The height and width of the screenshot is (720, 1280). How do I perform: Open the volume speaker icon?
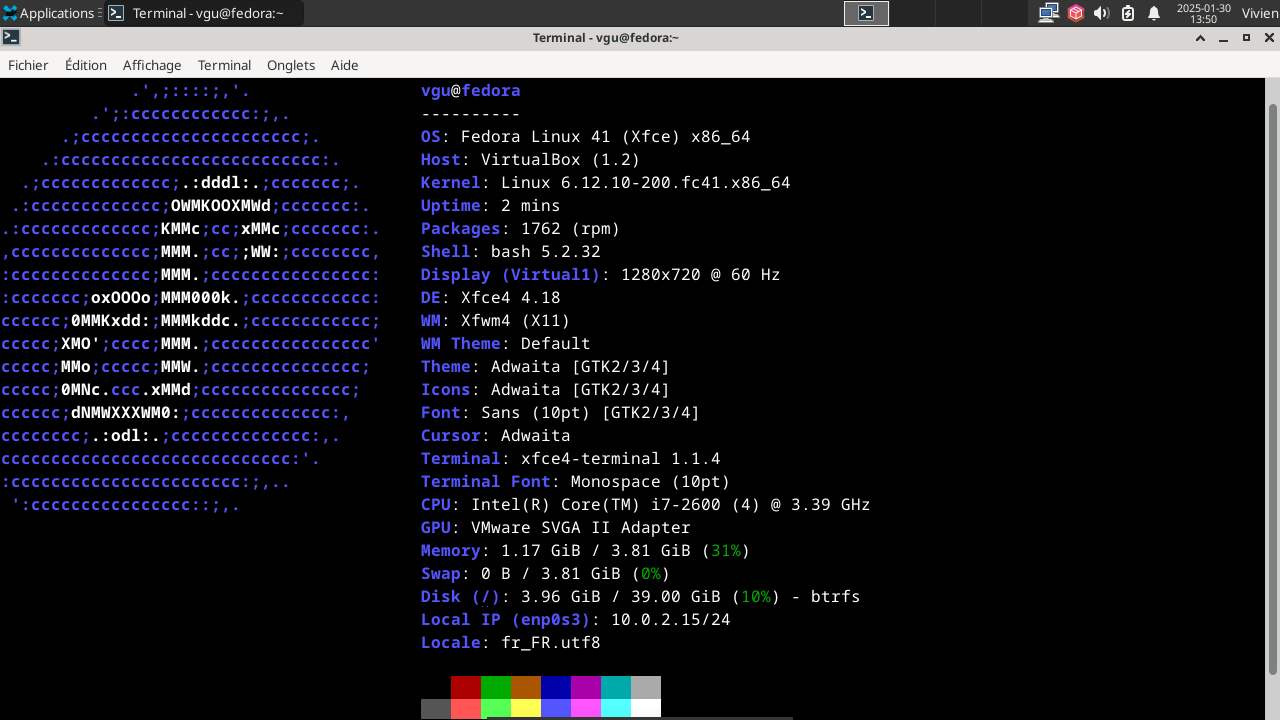click(x=1102, y=13)
